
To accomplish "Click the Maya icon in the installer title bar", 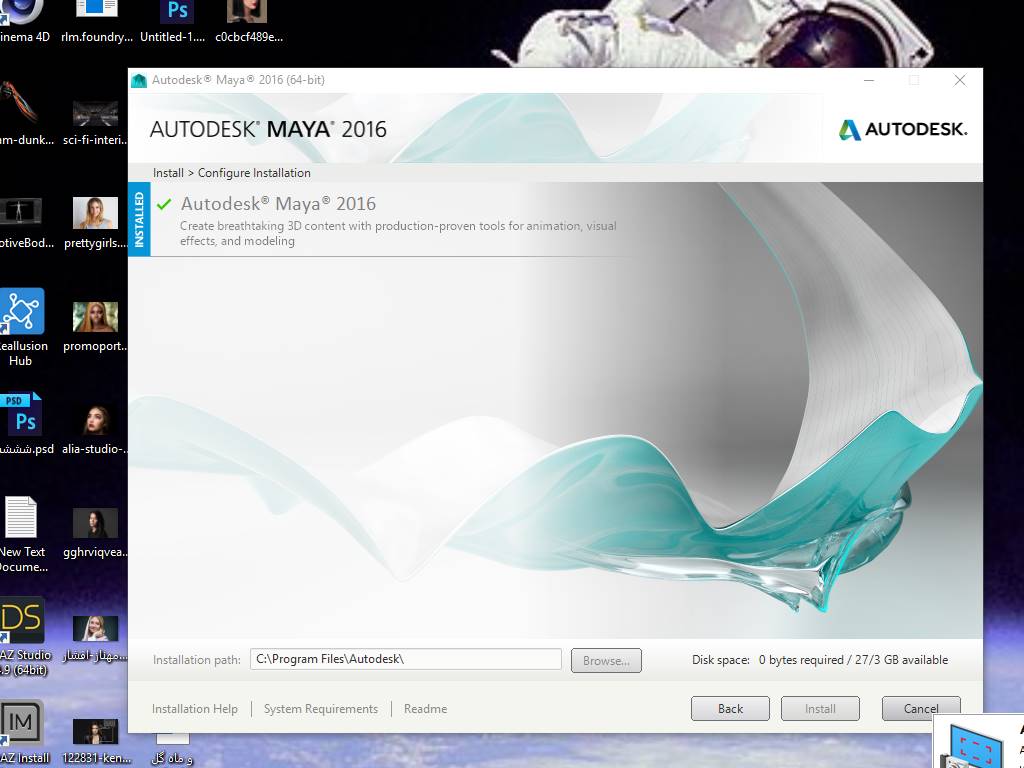I will click(x=138, y=80).
